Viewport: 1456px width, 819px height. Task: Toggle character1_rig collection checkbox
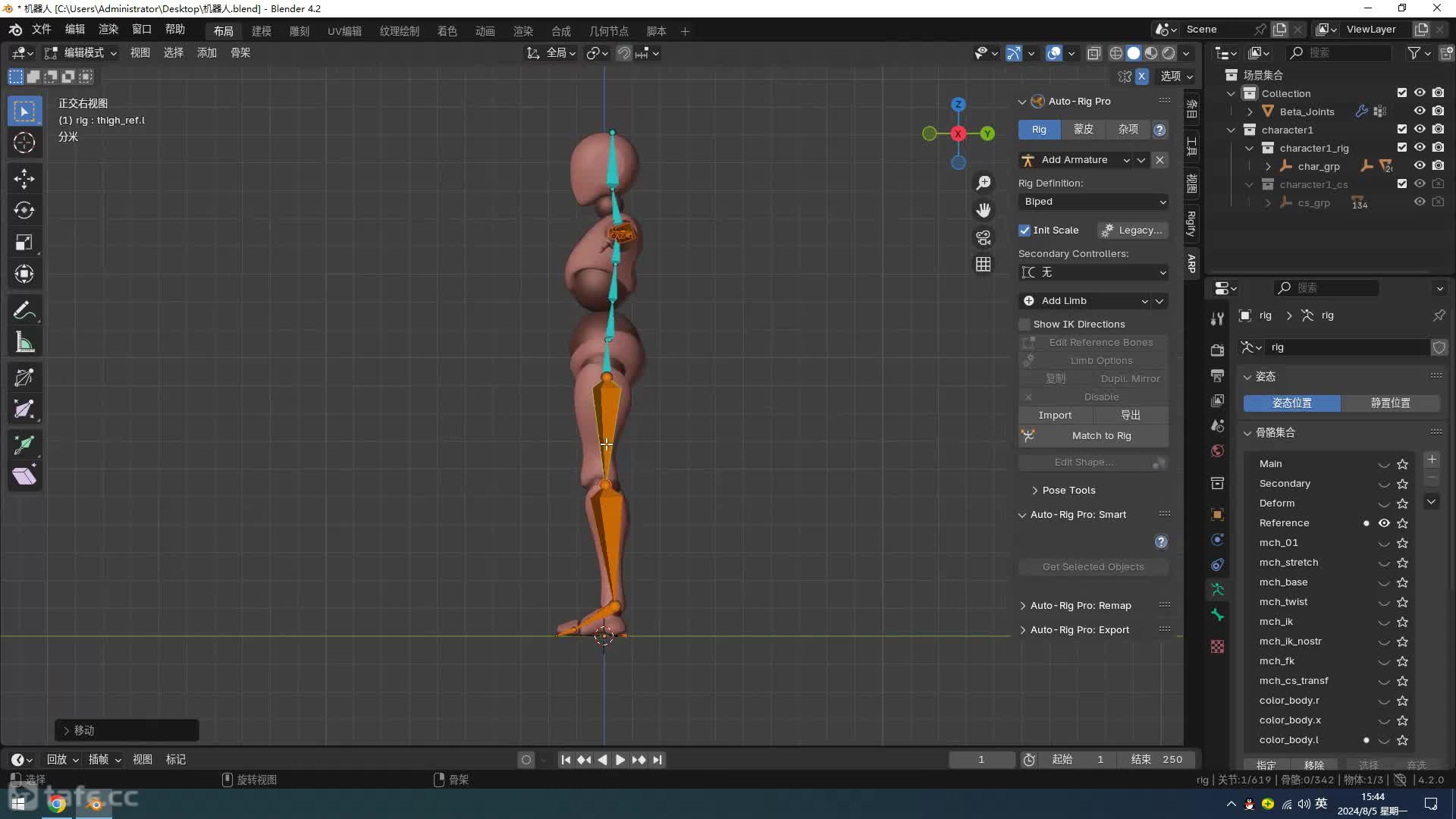pos(1402,148)
